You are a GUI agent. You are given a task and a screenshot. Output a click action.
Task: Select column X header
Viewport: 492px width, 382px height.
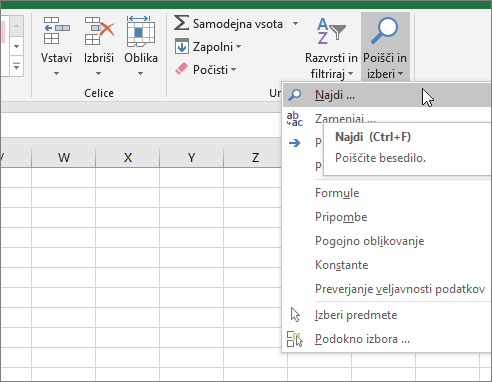tap(128, 157)
